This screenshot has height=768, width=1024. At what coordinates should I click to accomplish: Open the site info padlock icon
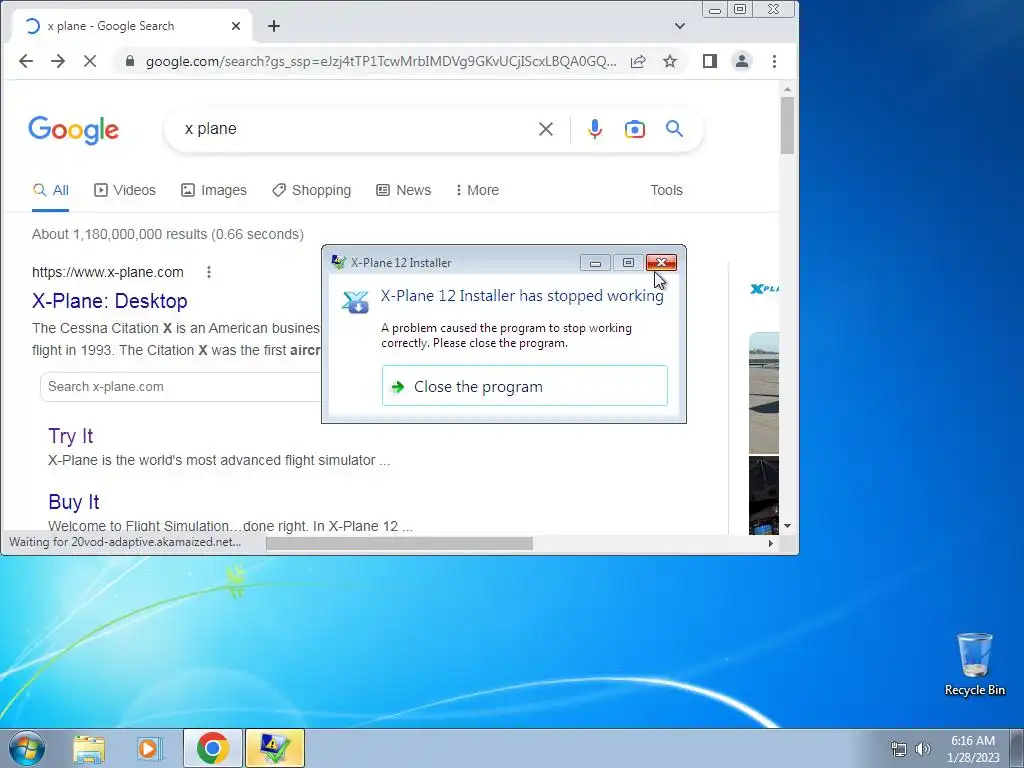(130, 61)
